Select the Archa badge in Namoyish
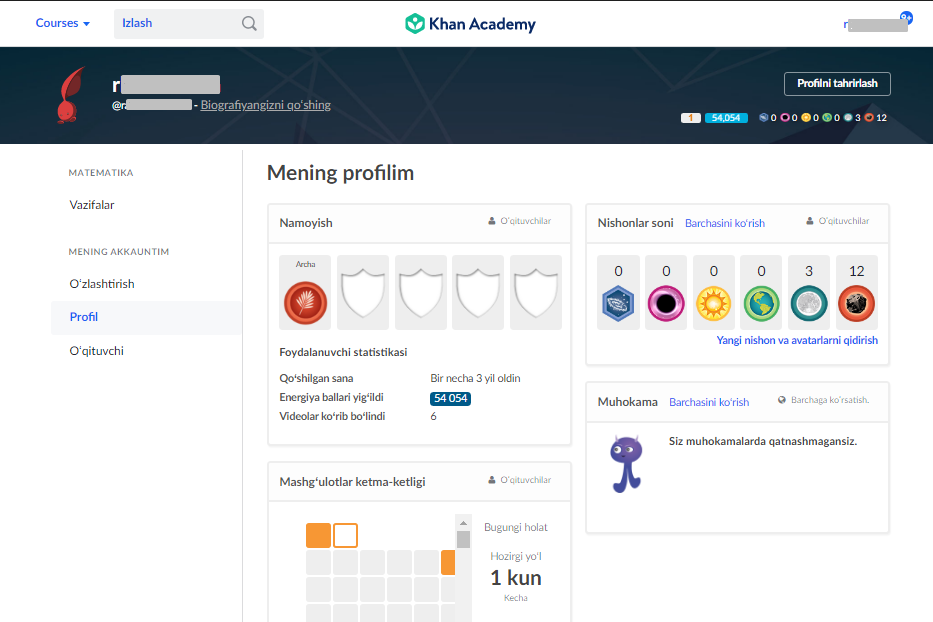This screenshot has height=622, width=933. tap(305, 293)
